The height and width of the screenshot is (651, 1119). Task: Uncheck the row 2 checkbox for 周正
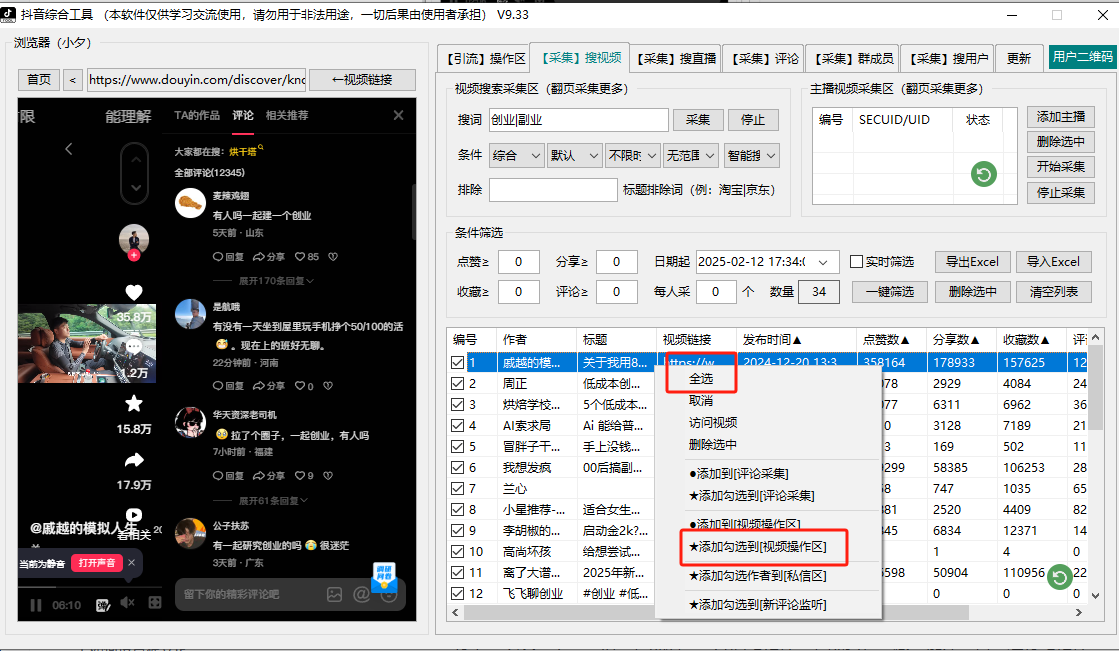coord(458,385)
